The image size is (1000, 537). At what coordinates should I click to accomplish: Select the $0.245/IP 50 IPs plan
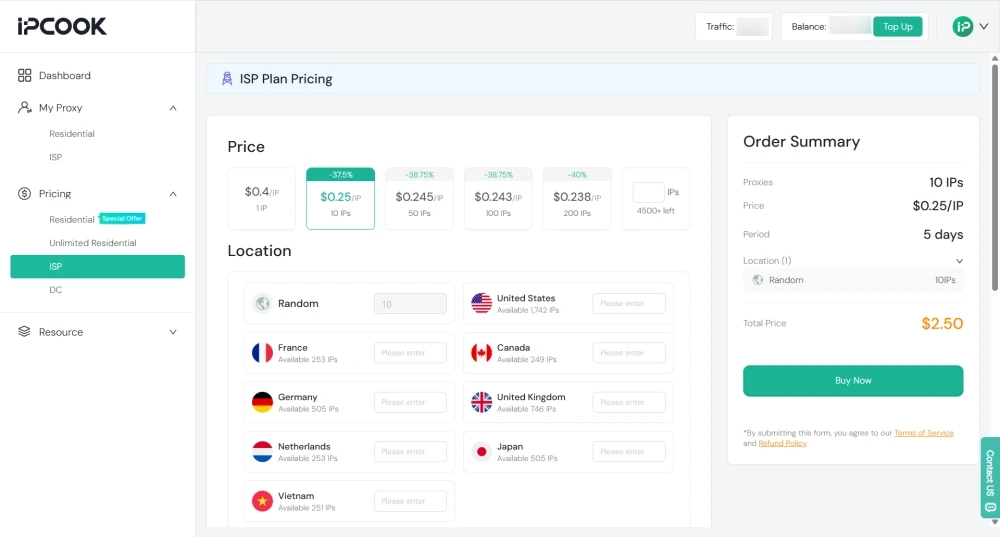coord(419,198)
